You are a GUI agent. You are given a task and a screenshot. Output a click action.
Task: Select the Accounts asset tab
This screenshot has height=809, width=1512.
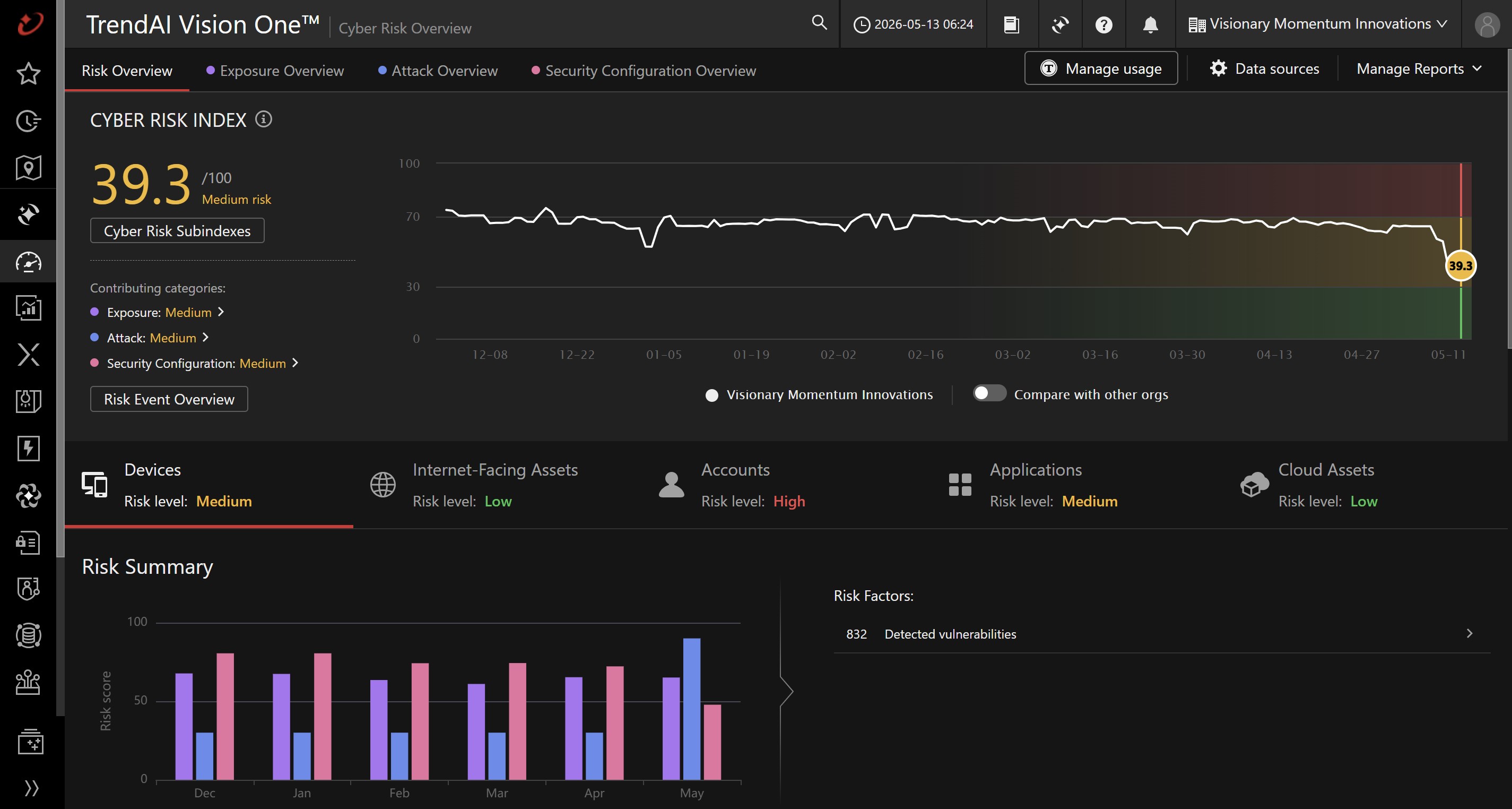click(786, 485)
